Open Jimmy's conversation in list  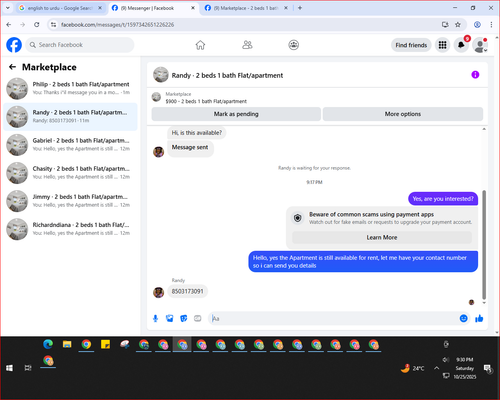[x=70, y=201]
